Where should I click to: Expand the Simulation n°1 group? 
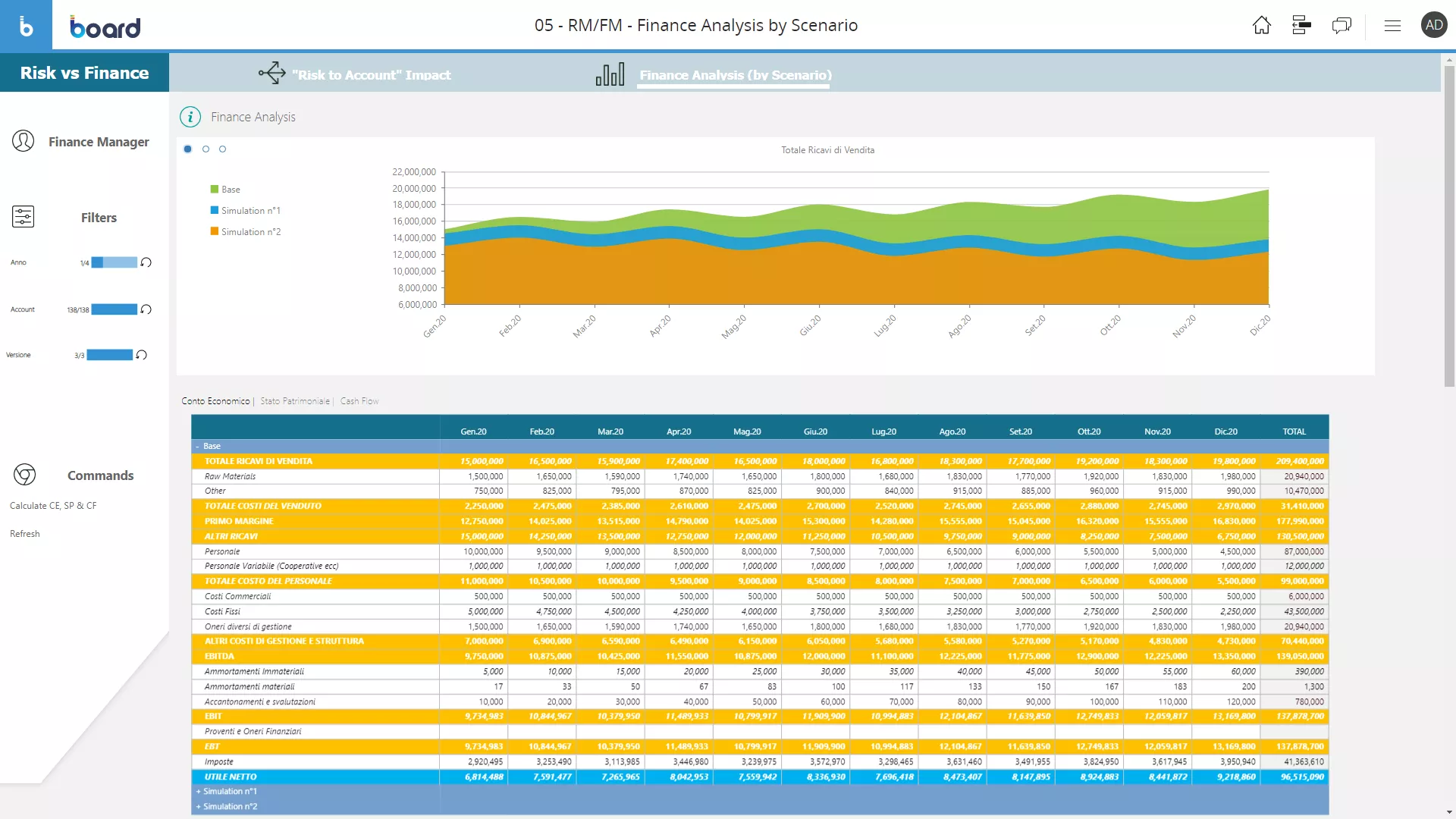[x=199, y=792]
